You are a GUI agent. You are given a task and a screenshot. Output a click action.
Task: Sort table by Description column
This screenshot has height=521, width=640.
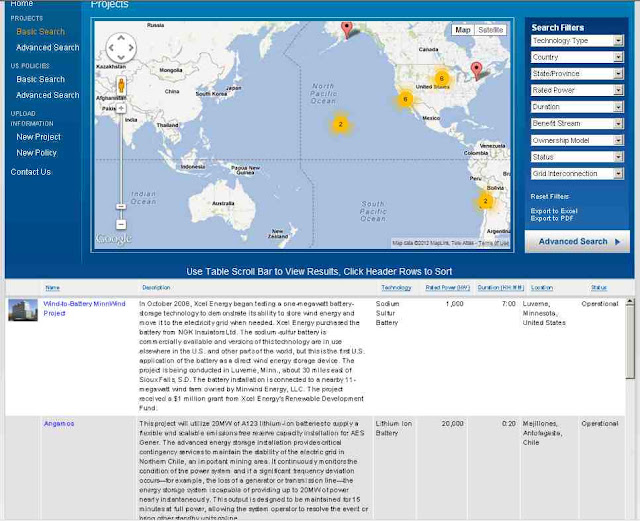pyautogui.click(x=156, y=287)
